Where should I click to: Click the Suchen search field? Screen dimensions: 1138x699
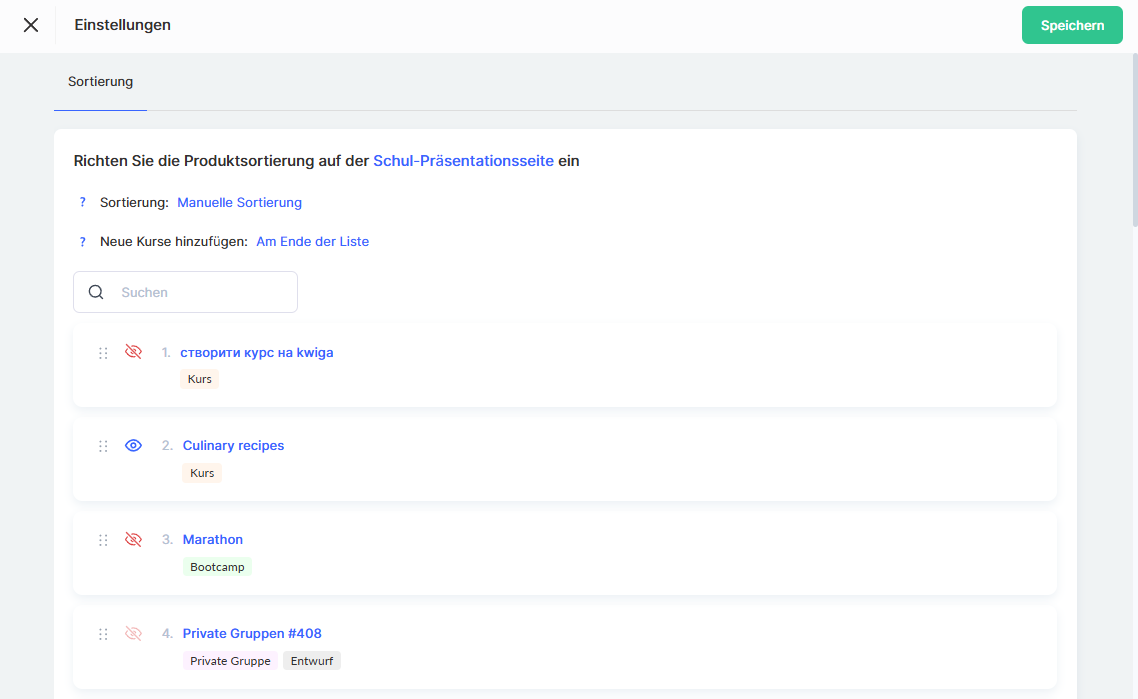click(x=200, y=292)
